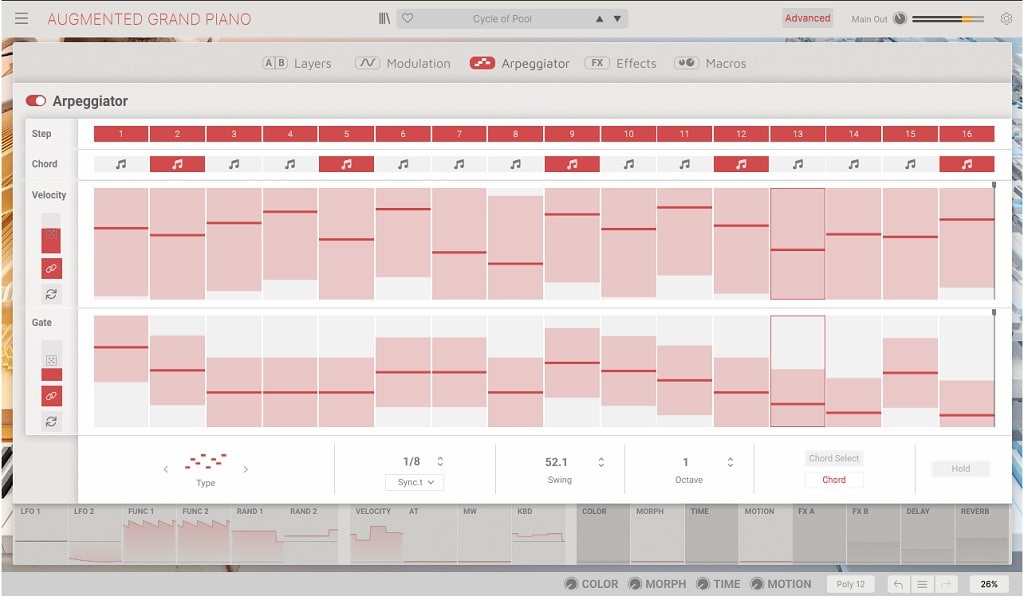The image size is (1024, 596).
Task: Click the 26% CPU meter
Action: point(989,584)
